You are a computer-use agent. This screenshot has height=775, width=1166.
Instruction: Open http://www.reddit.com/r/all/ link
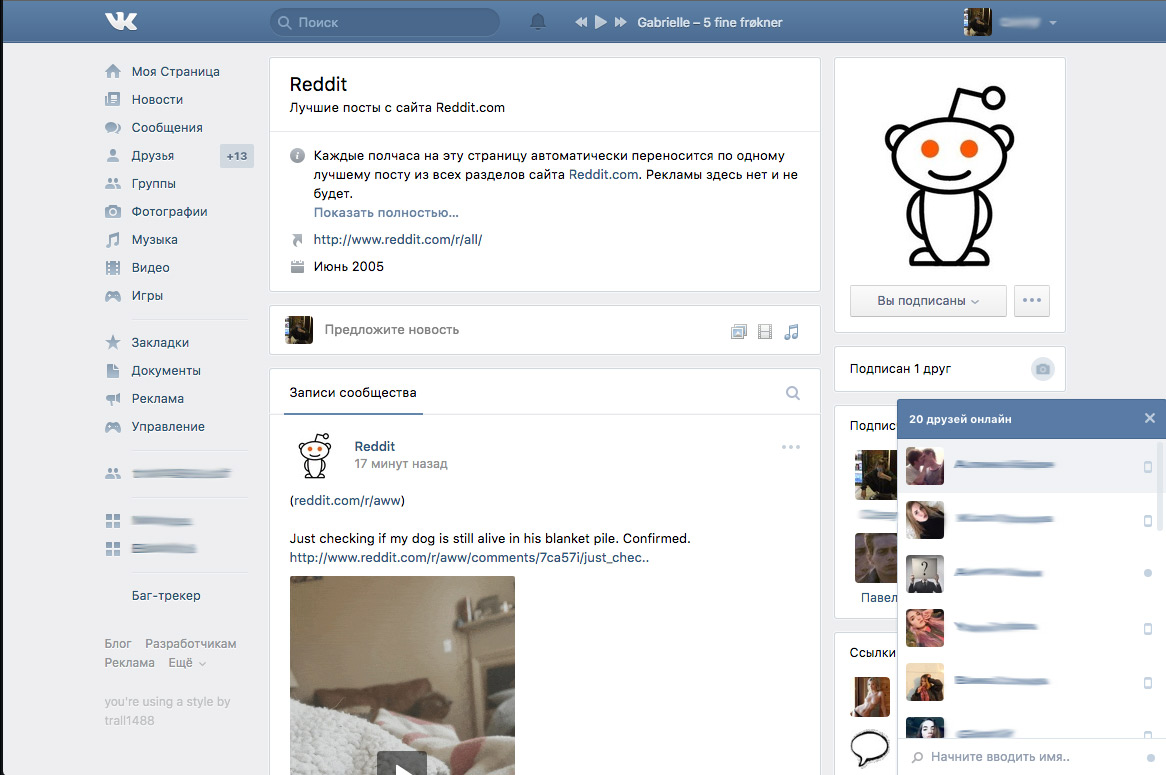pyautogui.click(x=398, y=239)
